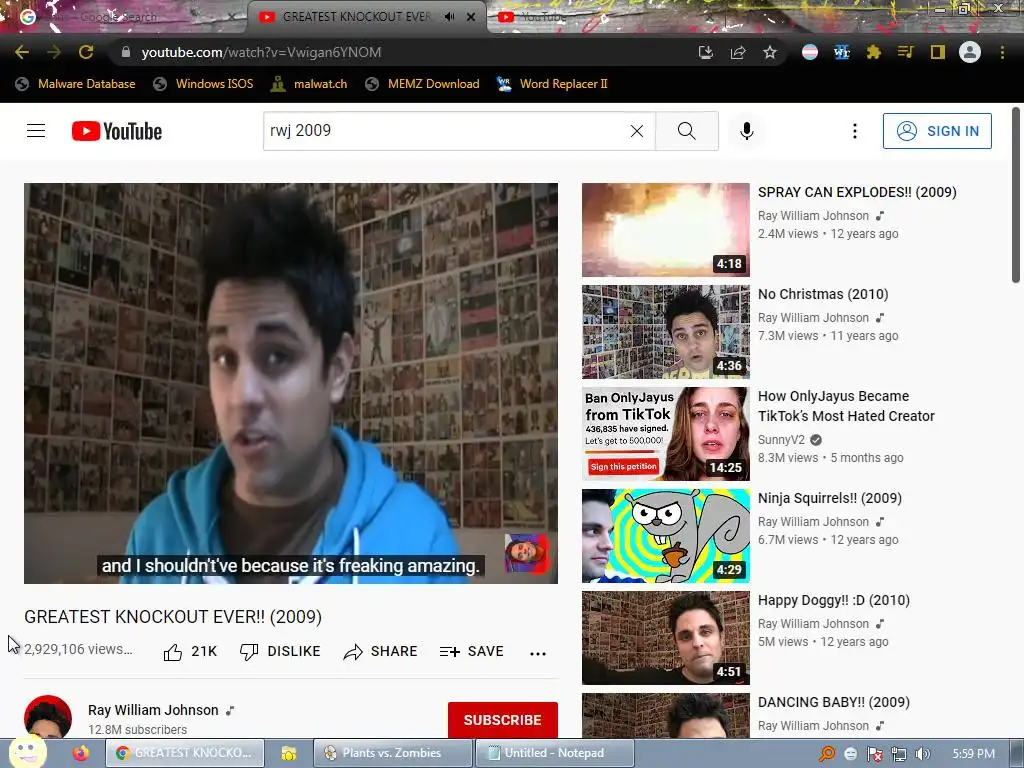Open Chrome three-dot menu

[1002, 52]
